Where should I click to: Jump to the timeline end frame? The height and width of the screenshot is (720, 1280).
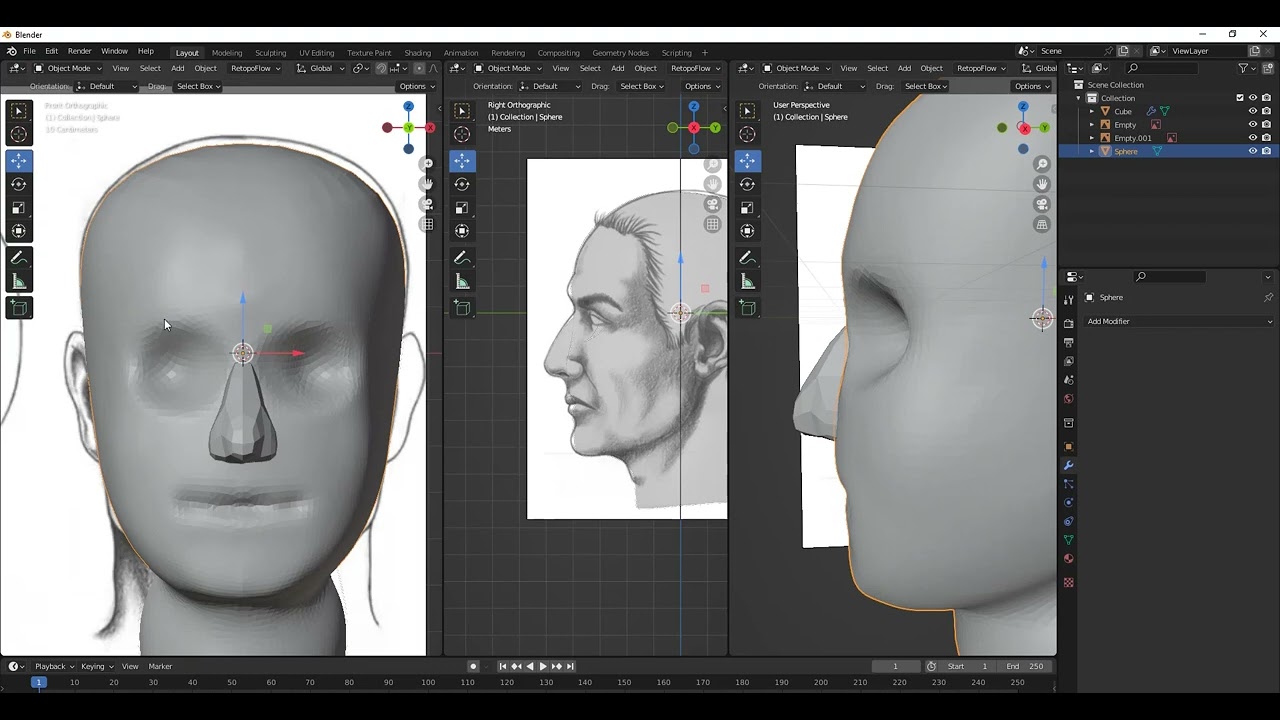pos(570,666)
